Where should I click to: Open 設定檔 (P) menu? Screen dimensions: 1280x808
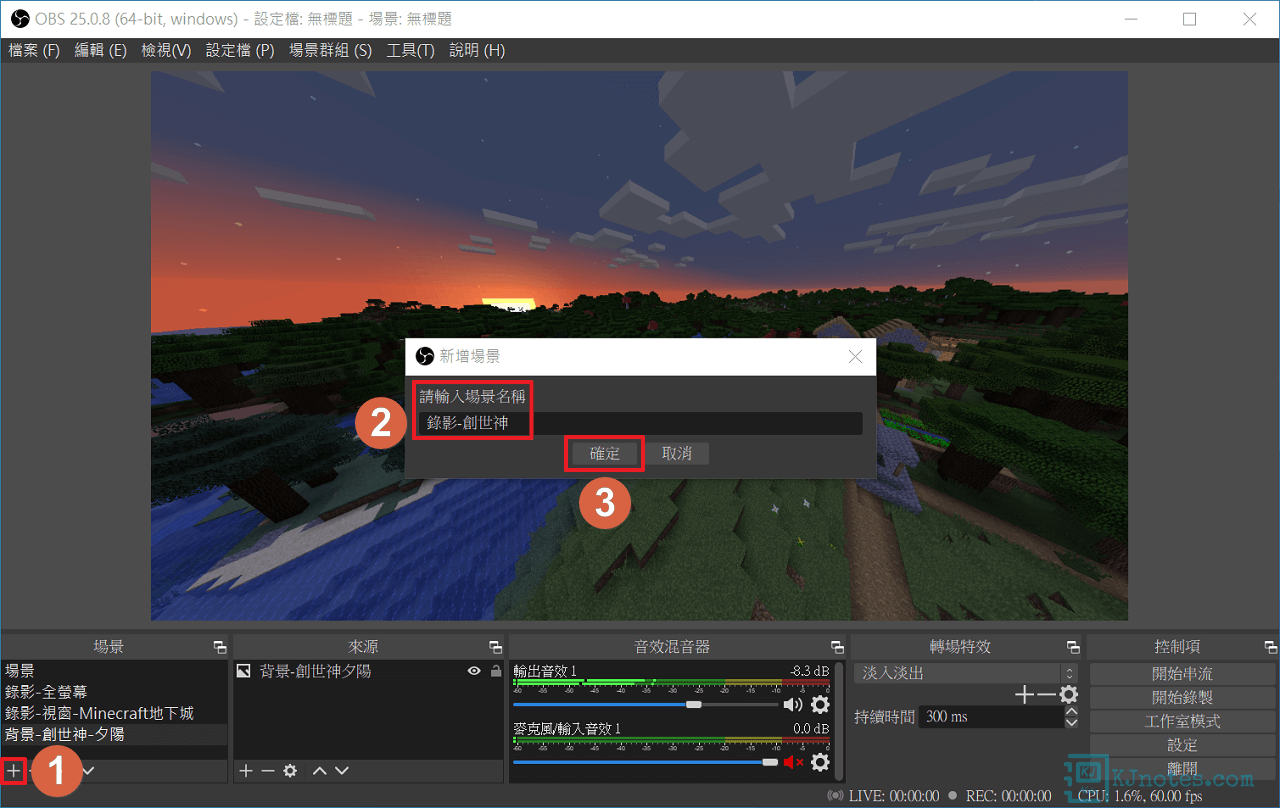click(240, 50)
